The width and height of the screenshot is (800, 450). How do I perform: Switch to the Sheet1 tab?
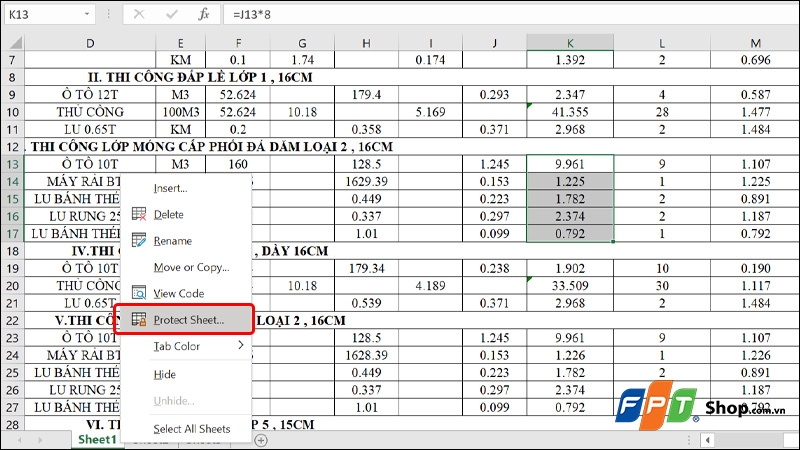97,439
